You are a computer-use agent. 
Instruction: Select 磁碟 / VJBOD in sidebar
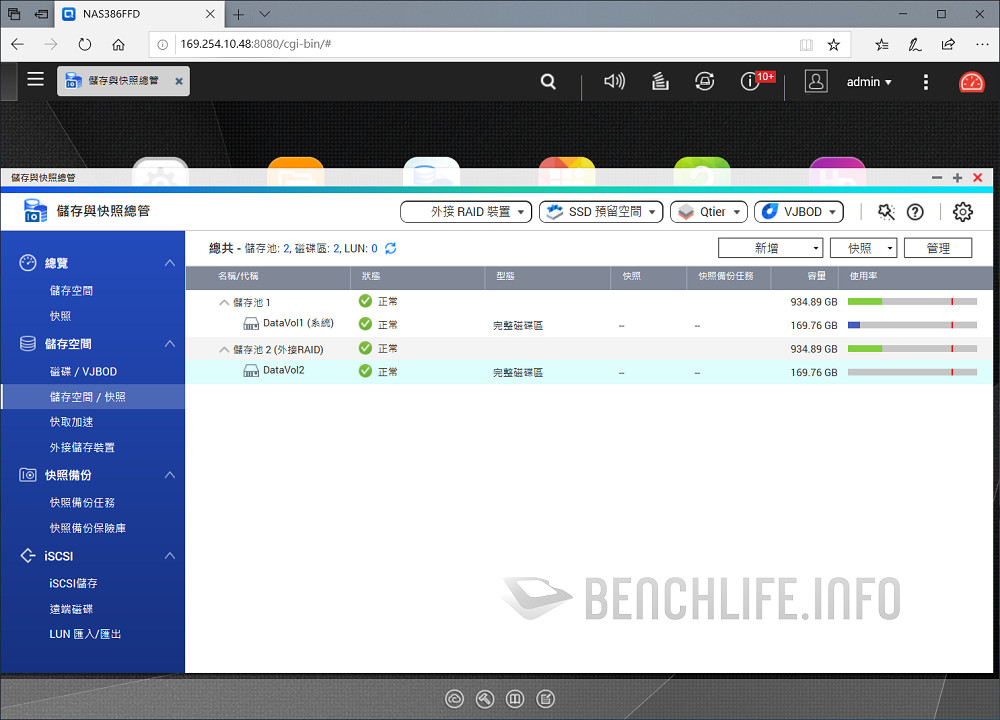(83, 372)
